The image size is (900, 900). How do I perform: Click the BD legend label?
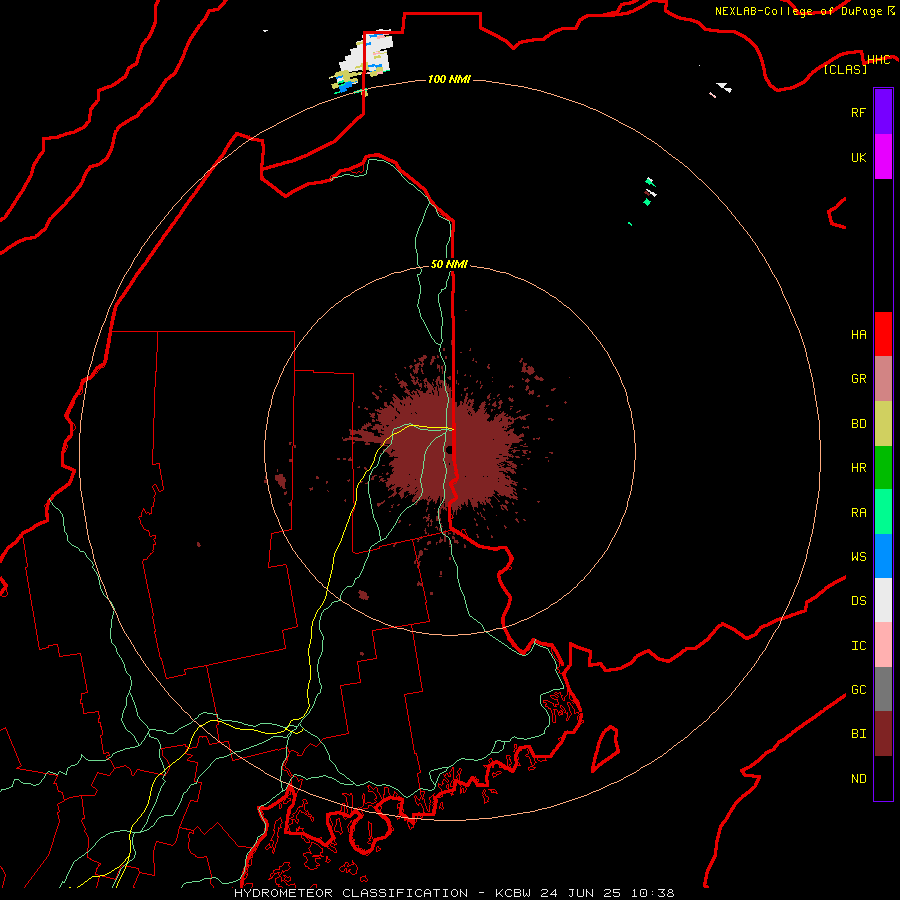click(x=858, y=424)
